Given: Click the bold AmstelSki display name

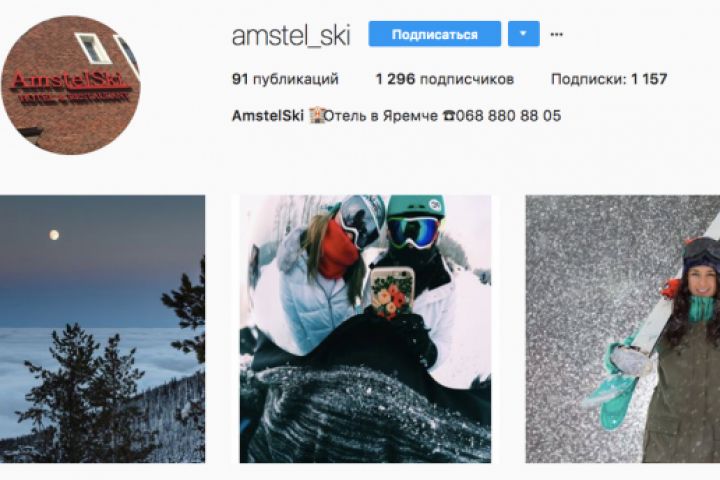Looking at the screenshot, I should pos(268,116).
